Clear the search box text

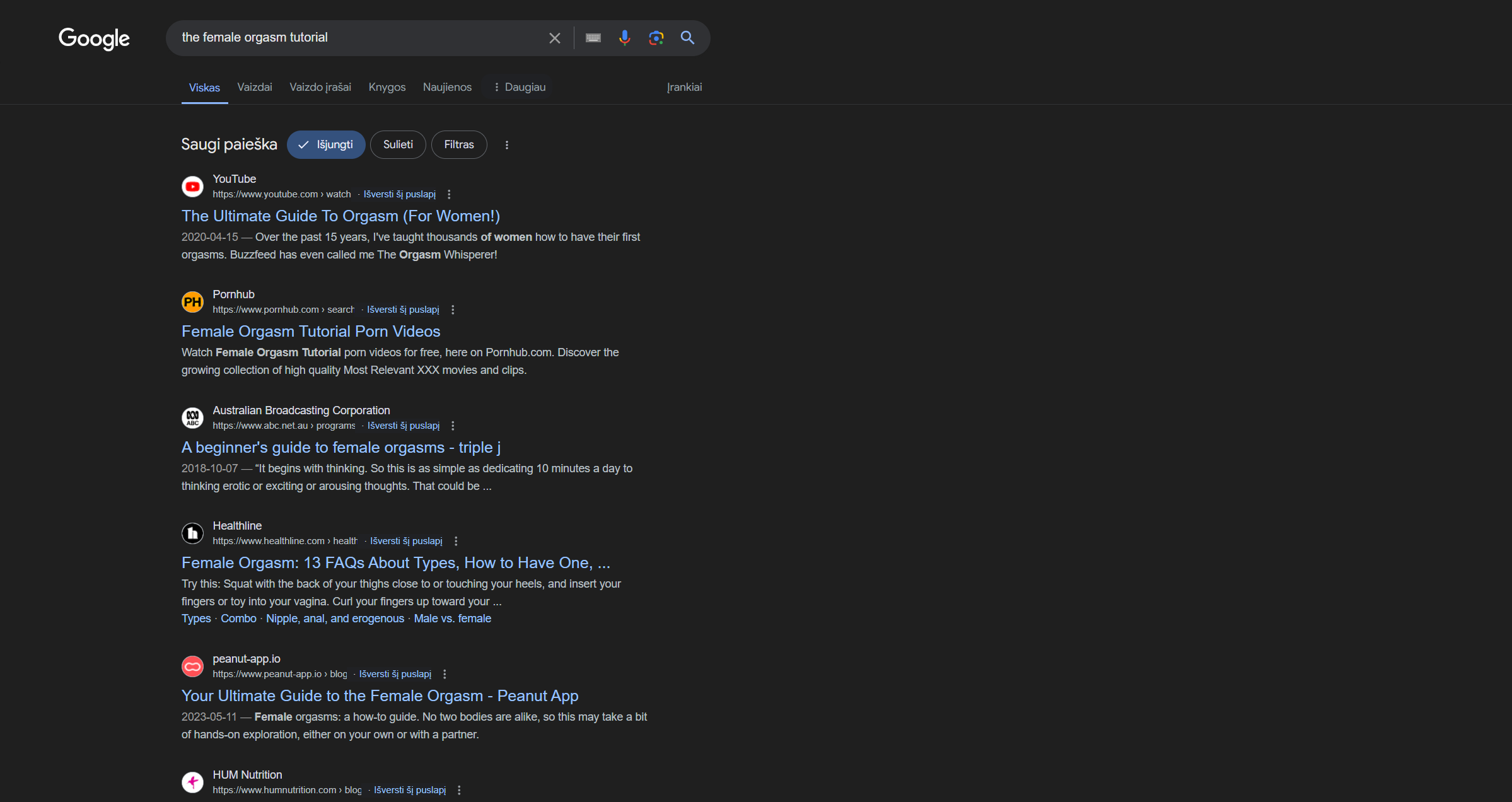[554, 38]
